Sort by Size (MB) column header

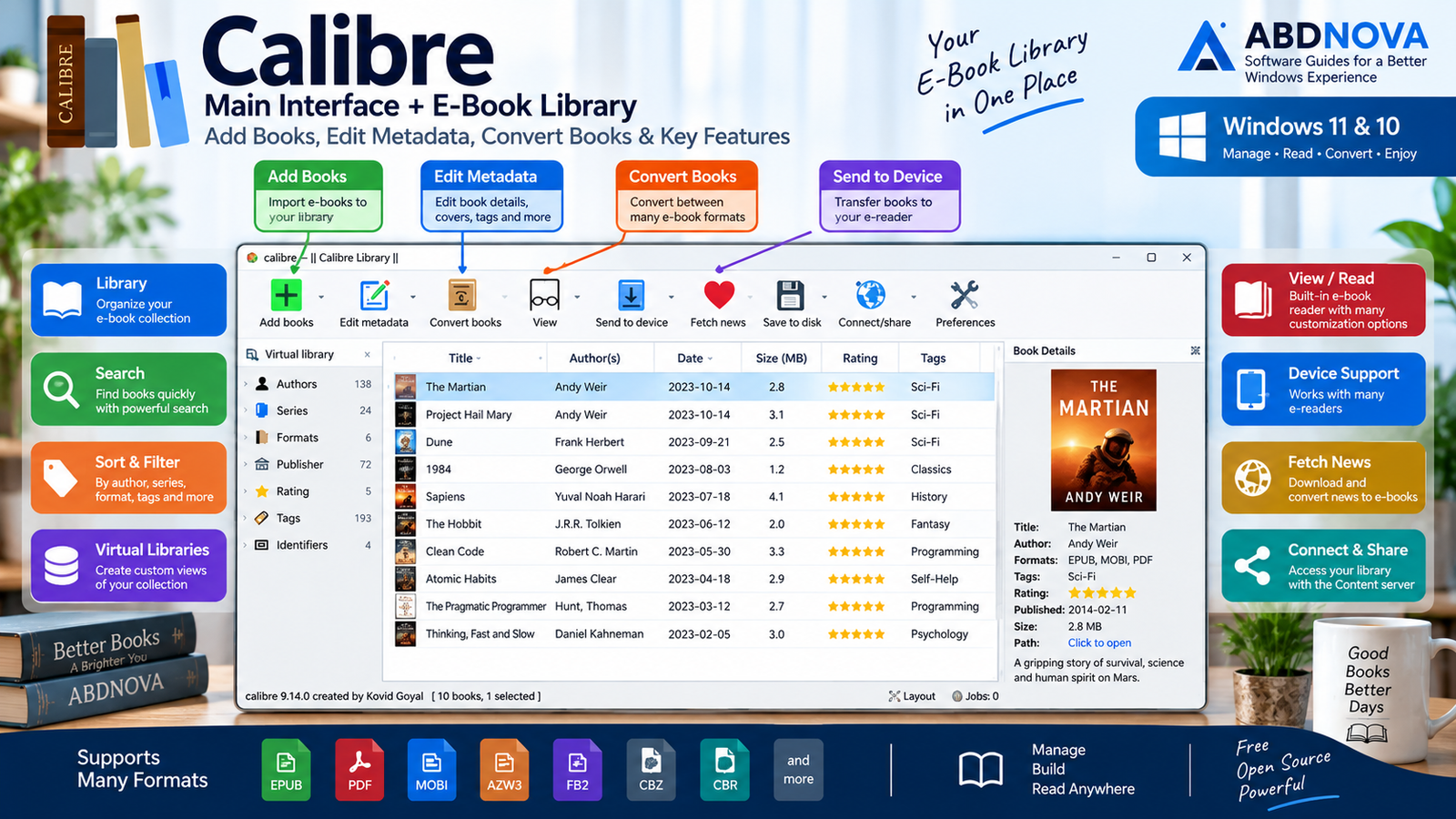[781, 359]
